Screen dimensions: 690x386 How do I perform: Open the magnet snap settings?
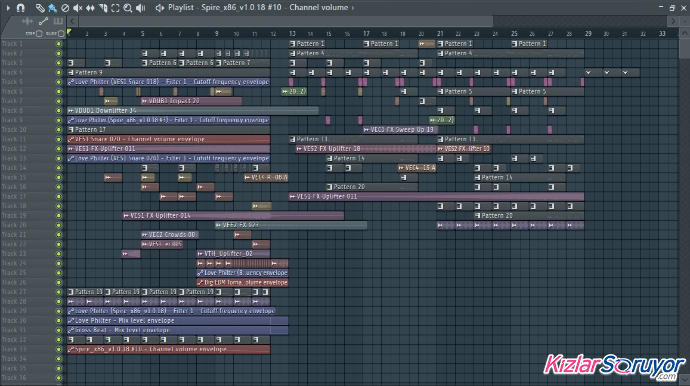pyautogui.click(x=20, y=7)
